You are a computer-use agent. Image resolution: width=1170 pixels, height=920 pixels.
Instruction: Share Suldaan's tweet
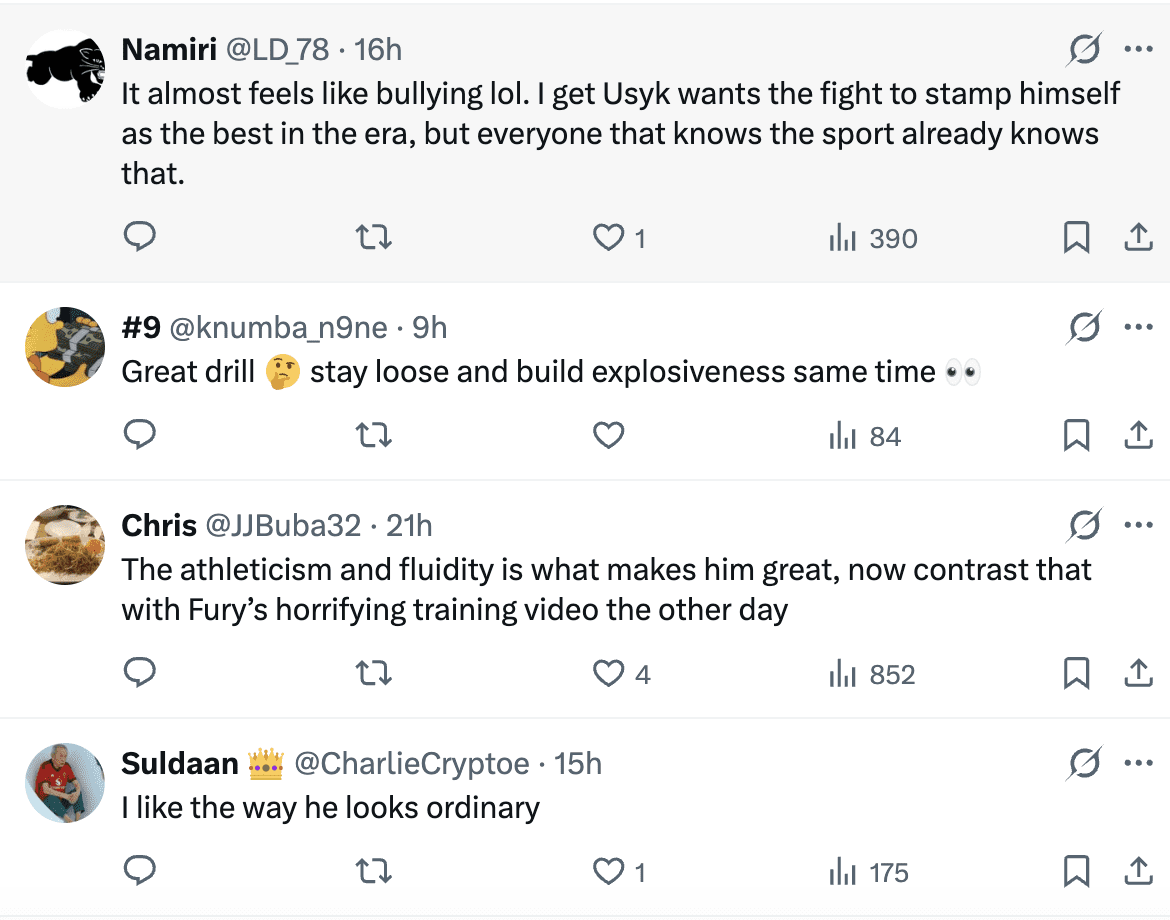point(1139,872)
